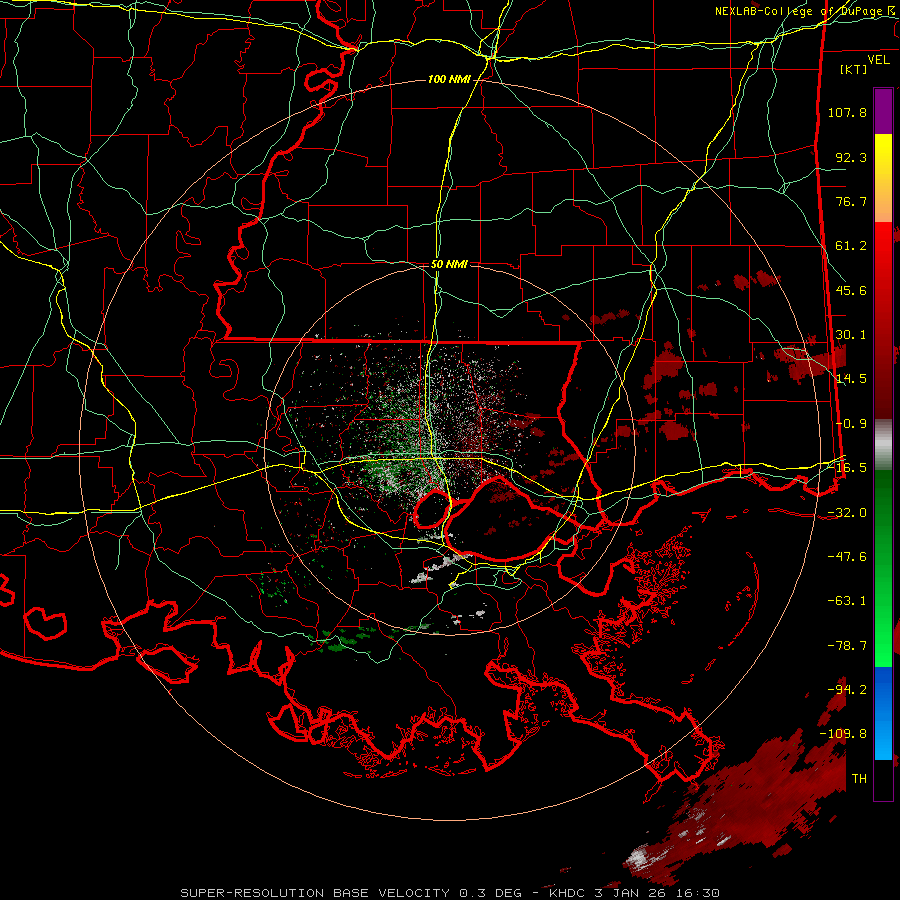Select the 76.7 legend value
Image resolution: width=900 pixels, height=900 pixels.
click(851, 201)
